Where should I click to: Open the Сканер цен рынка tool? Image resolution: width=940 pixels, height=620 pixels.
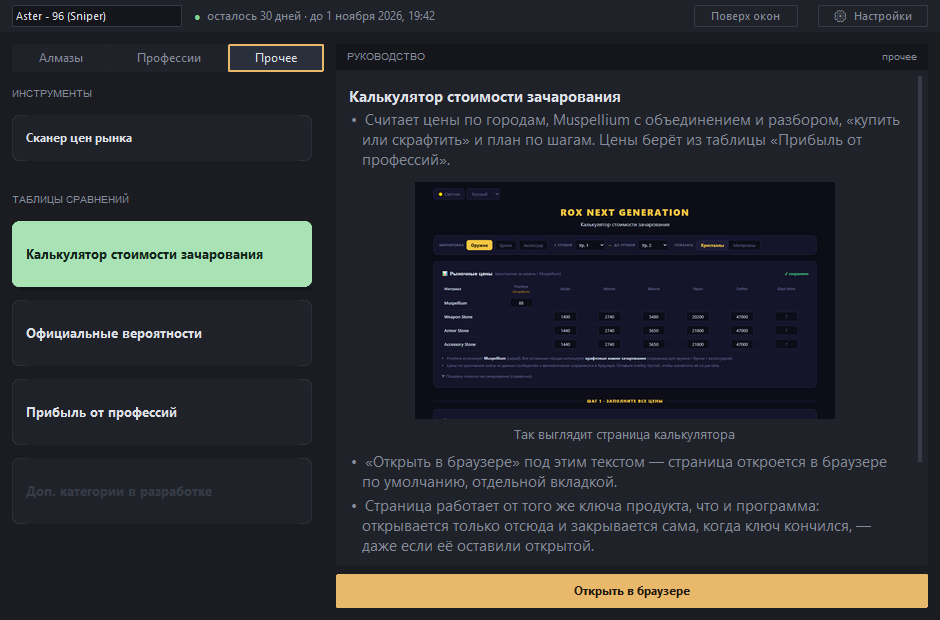162,138
